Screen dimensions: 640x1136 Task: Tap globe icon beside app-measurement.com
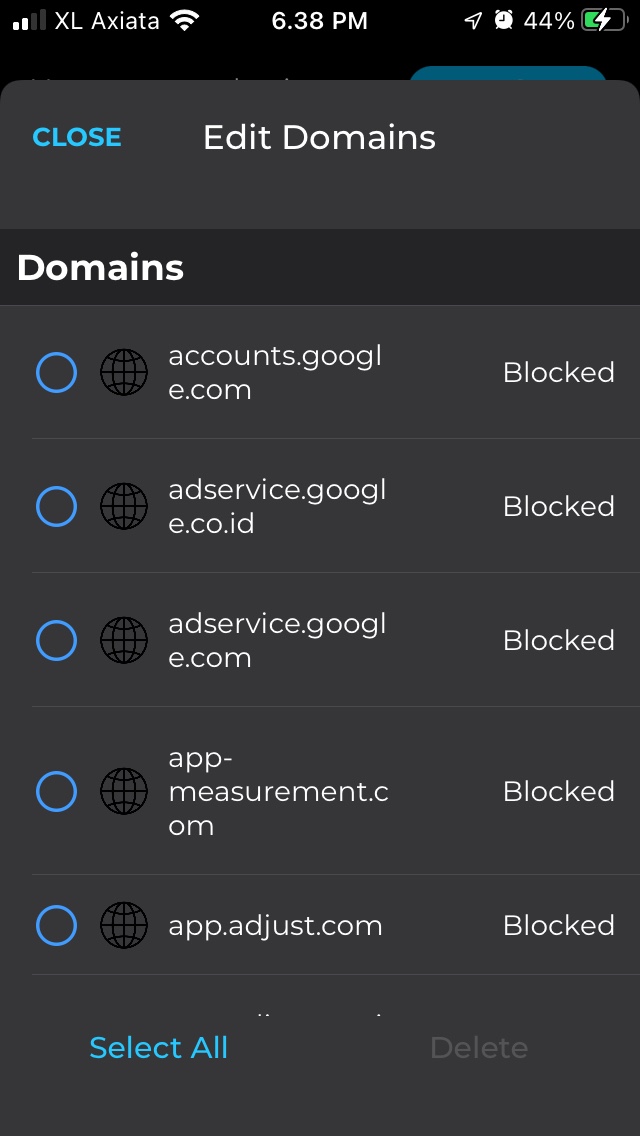124,792
